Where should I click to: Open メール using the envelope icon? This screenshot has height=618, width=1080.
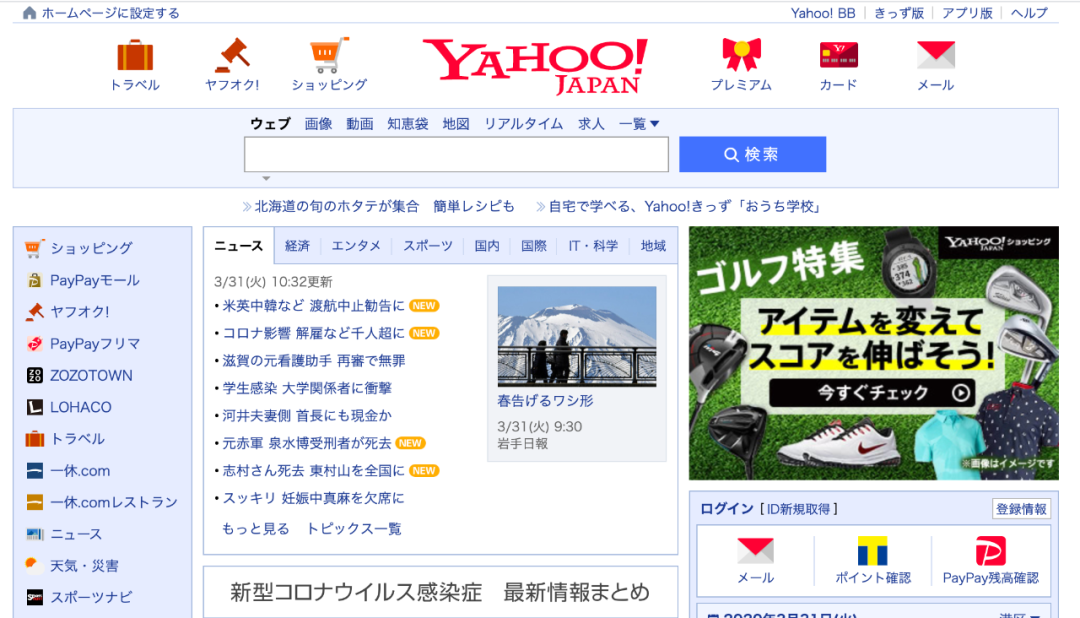935,60
